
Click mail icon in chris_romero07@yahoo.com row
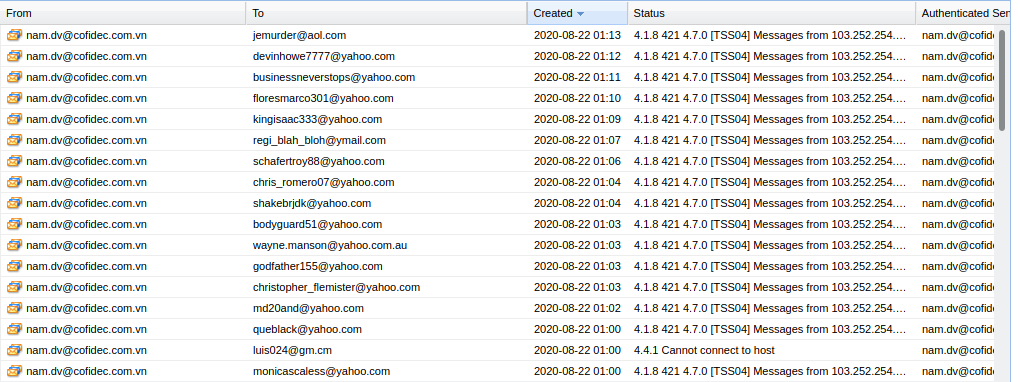point(14,182)
